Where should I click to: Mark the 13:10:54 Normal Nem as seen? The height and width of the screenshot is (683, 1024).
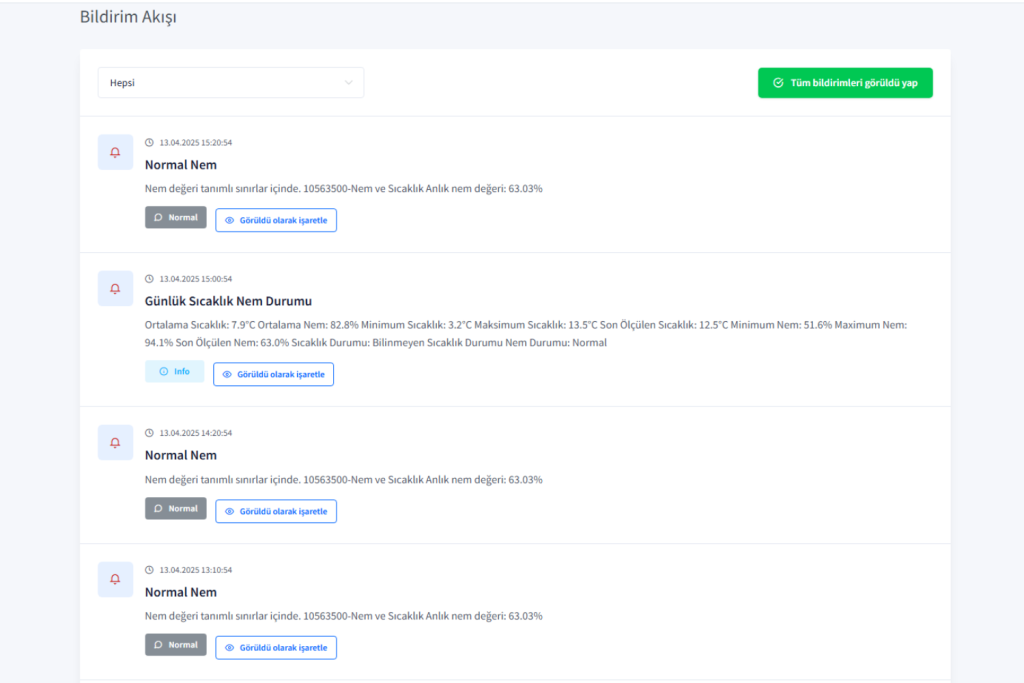(276, 647)
